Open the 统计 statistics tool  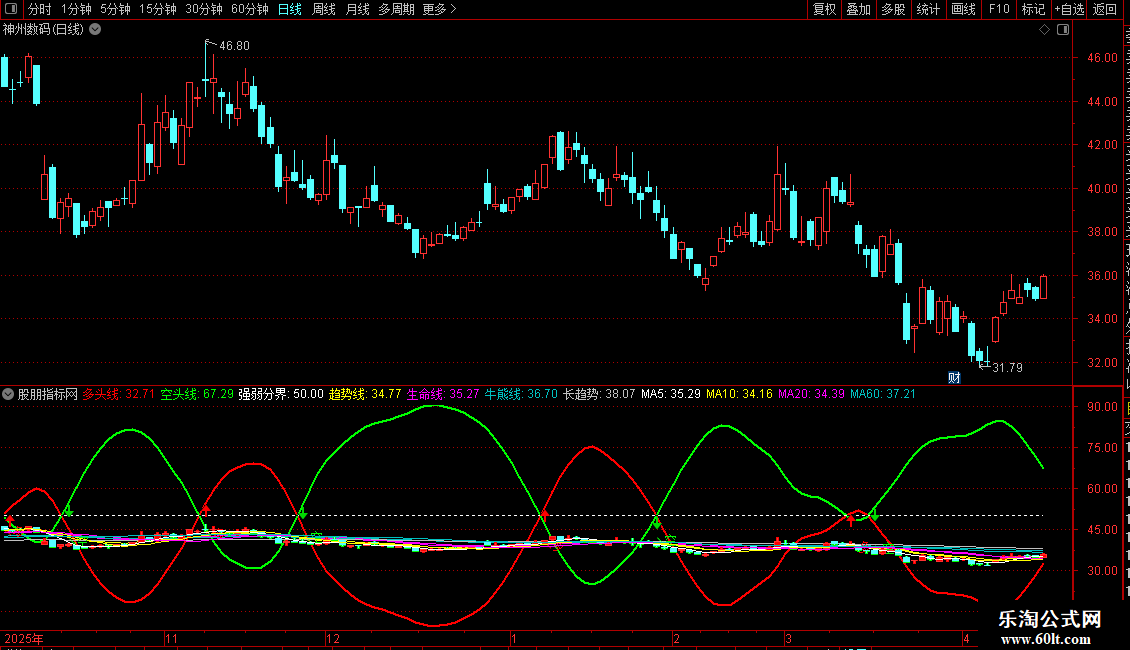pyautogui.click(x=927, y=9)
